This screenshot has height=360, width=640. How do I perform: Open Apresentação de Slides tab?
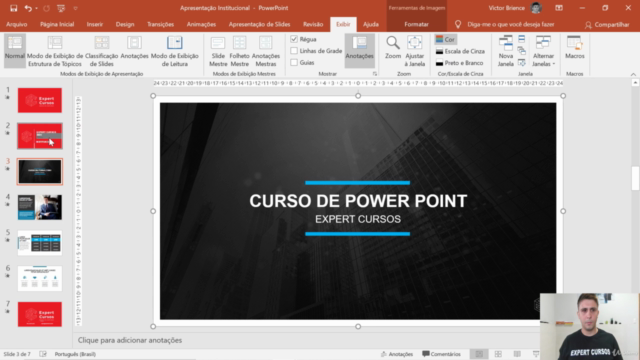[259, 24]
